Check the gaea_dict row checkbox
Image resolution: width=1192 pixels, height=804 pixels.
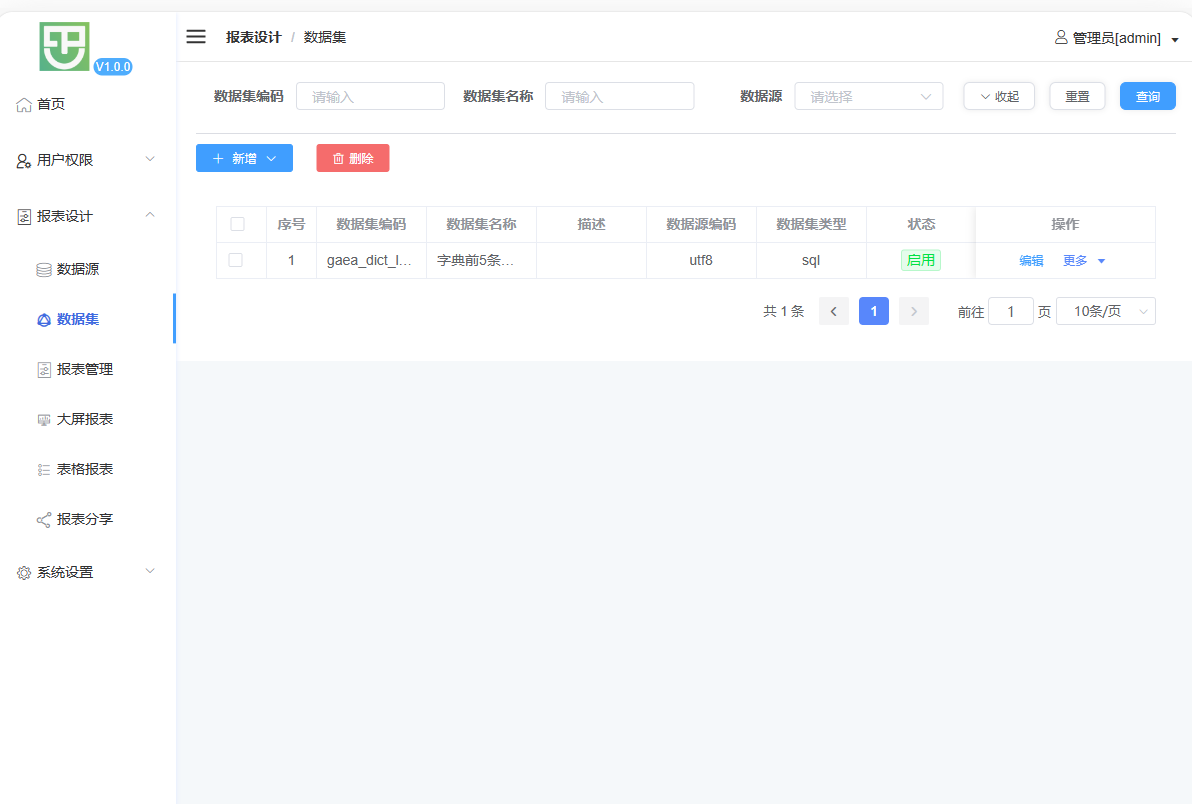click(236, 260)
